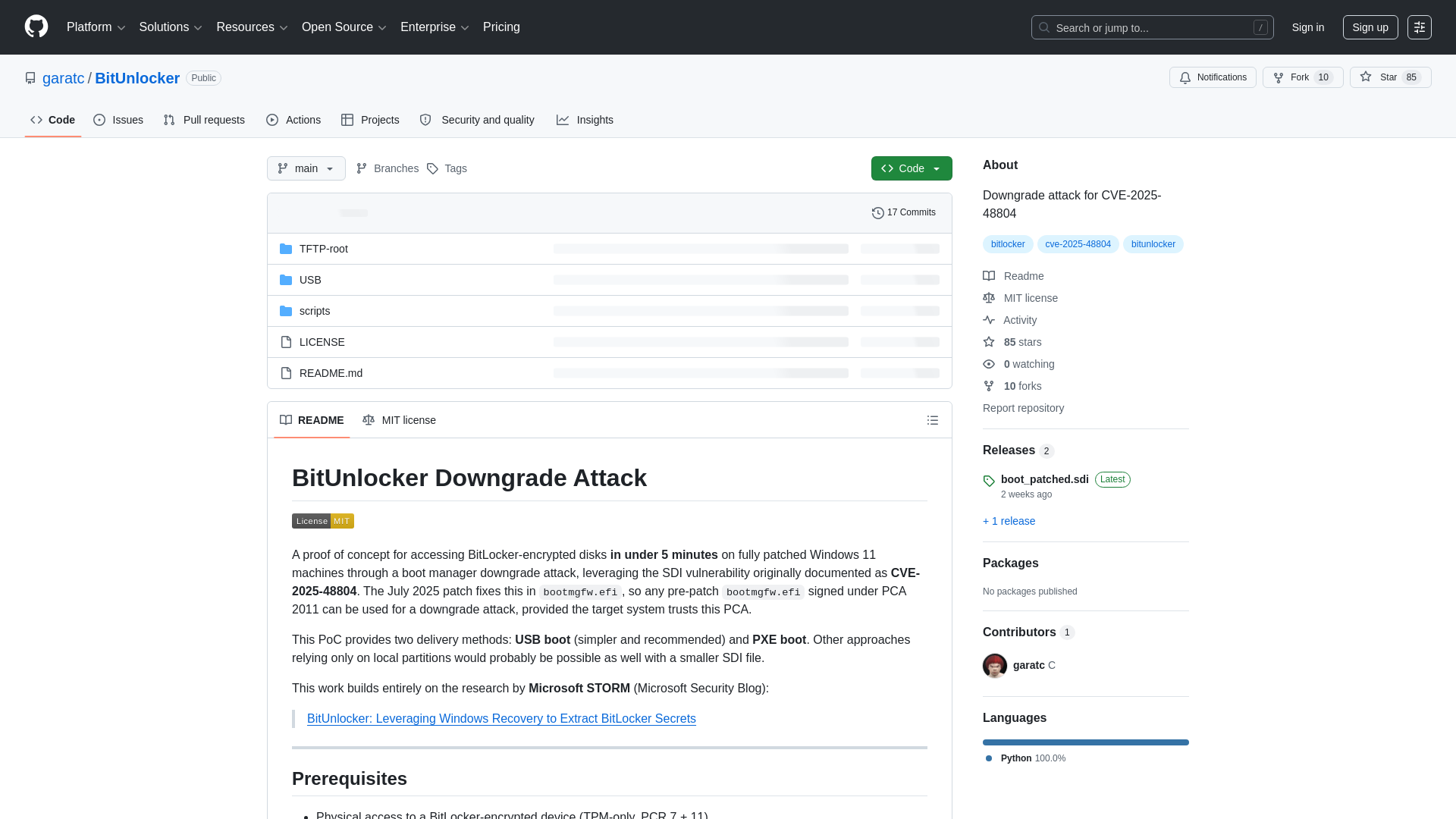Select the README tab in file viewer
Viewport: 1456px width, 819px height.
[312, 420]
